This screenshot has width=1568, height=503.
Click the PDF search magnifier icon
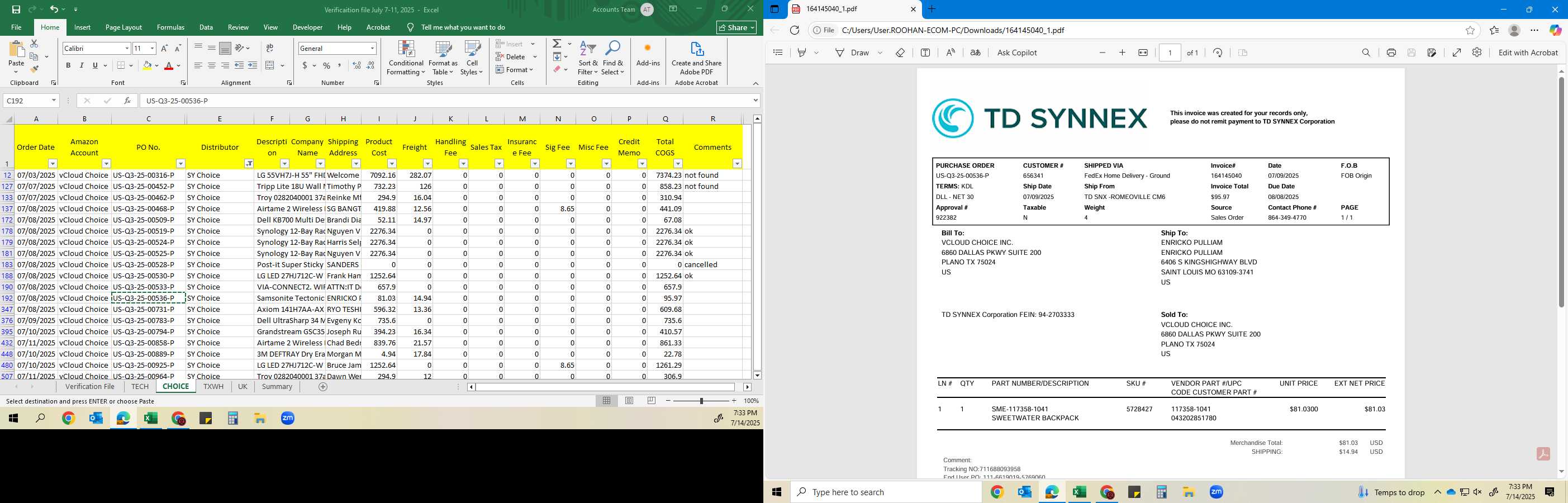(1366, 53)
